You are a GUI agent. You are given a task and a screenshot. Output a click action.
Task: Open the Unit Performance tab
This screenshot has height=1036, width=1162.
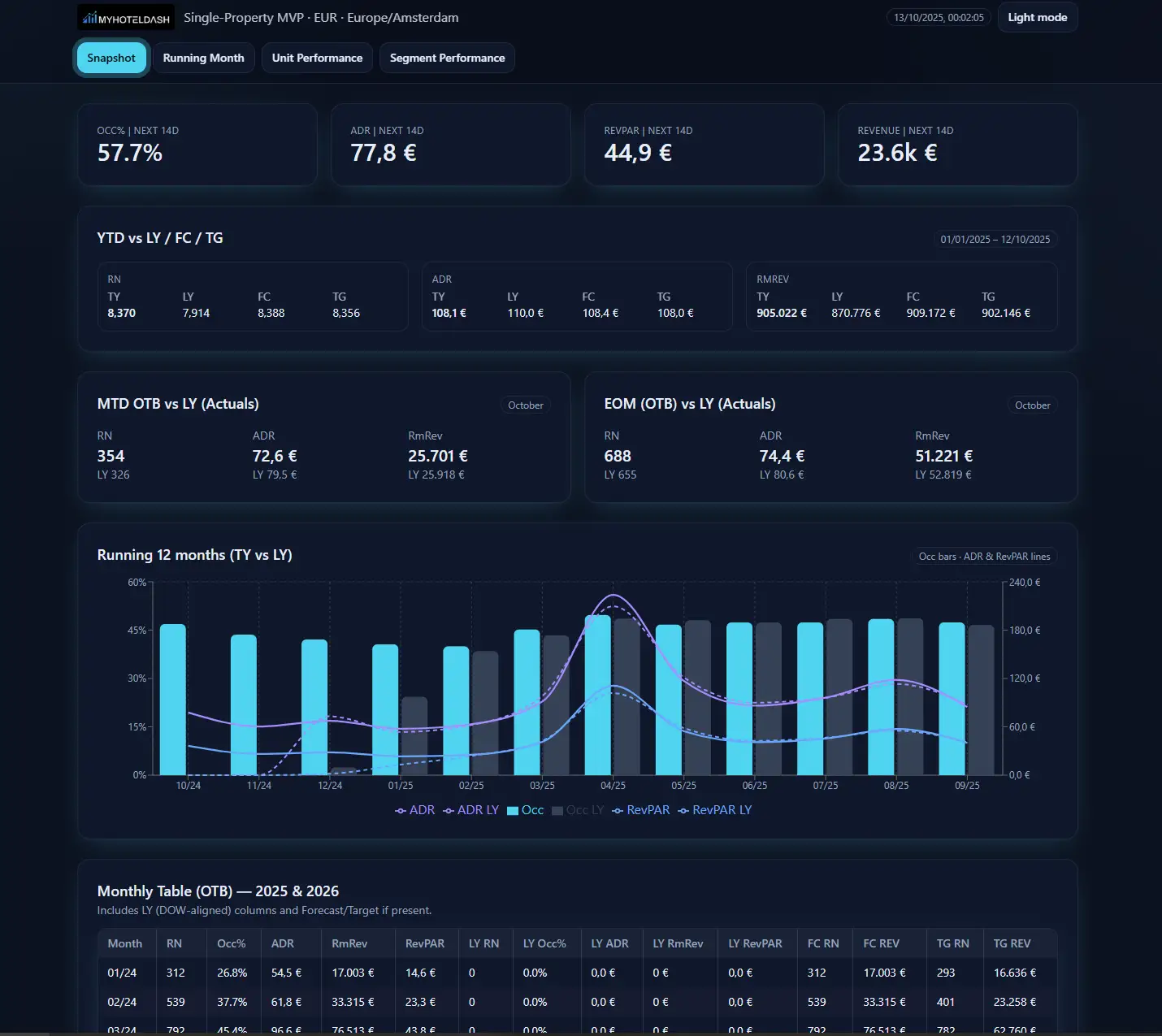click(317, 59)
